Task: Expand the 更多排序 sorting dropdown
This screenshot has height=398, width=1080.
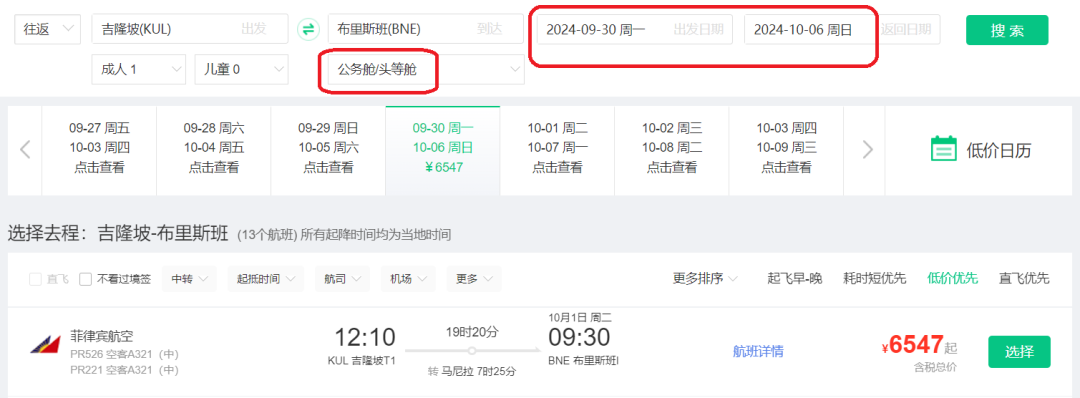Action: click(705, 279)
